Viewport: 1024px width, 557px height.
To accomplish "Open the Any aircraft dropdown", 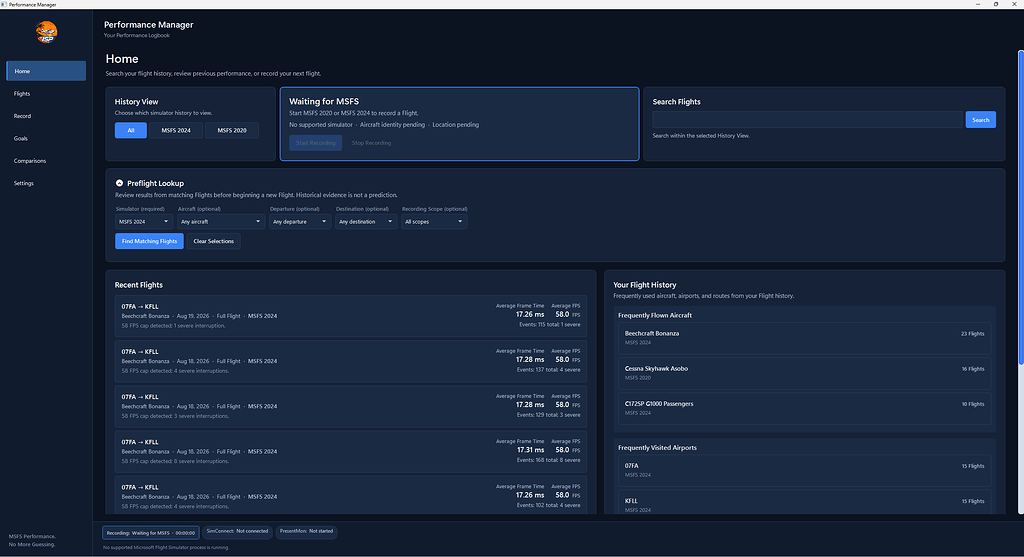I will pos(221,222).
